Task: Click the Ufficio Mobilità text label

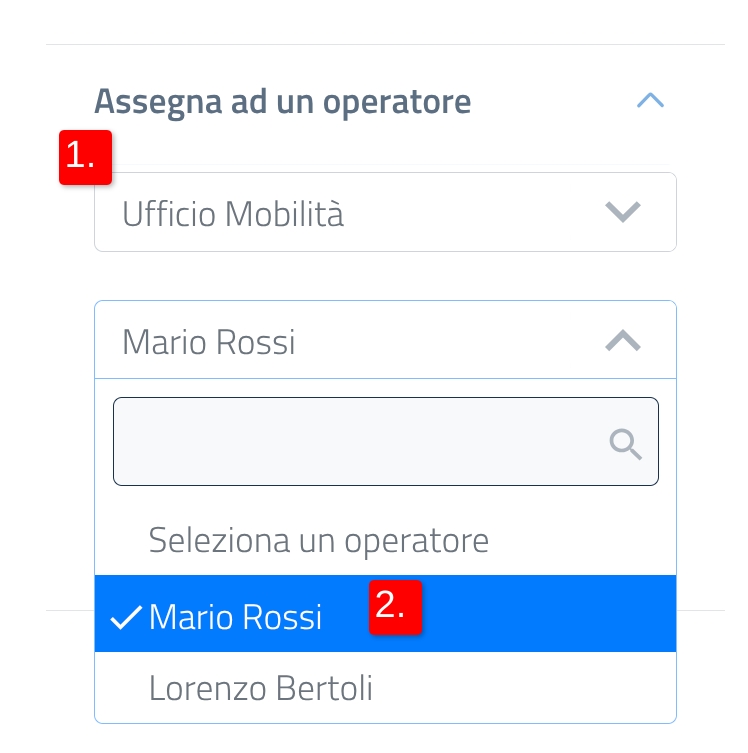Action: (x=233, y=213)
